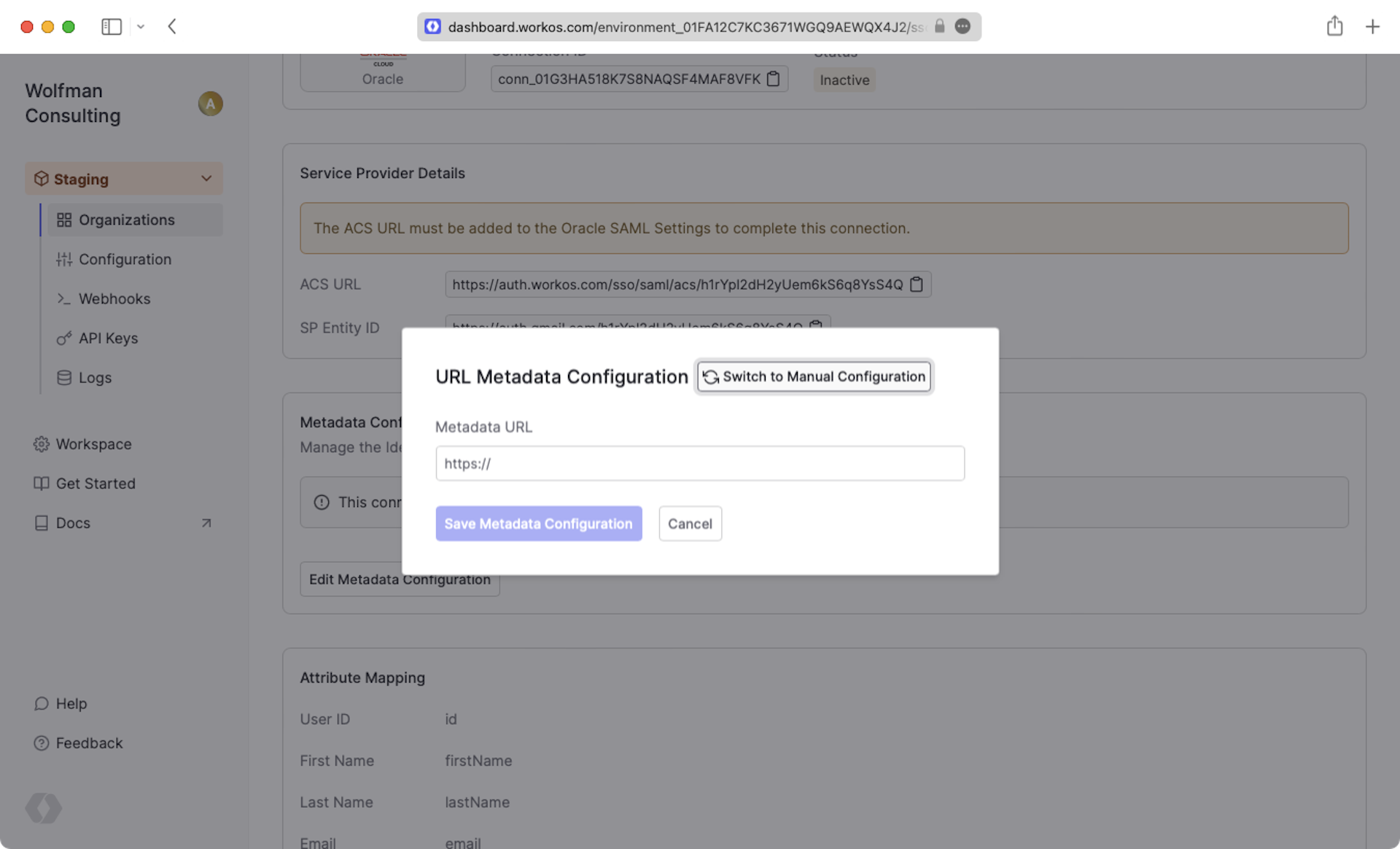
Task: Open Docs external link arrow
Action: [x=206, y=523]
